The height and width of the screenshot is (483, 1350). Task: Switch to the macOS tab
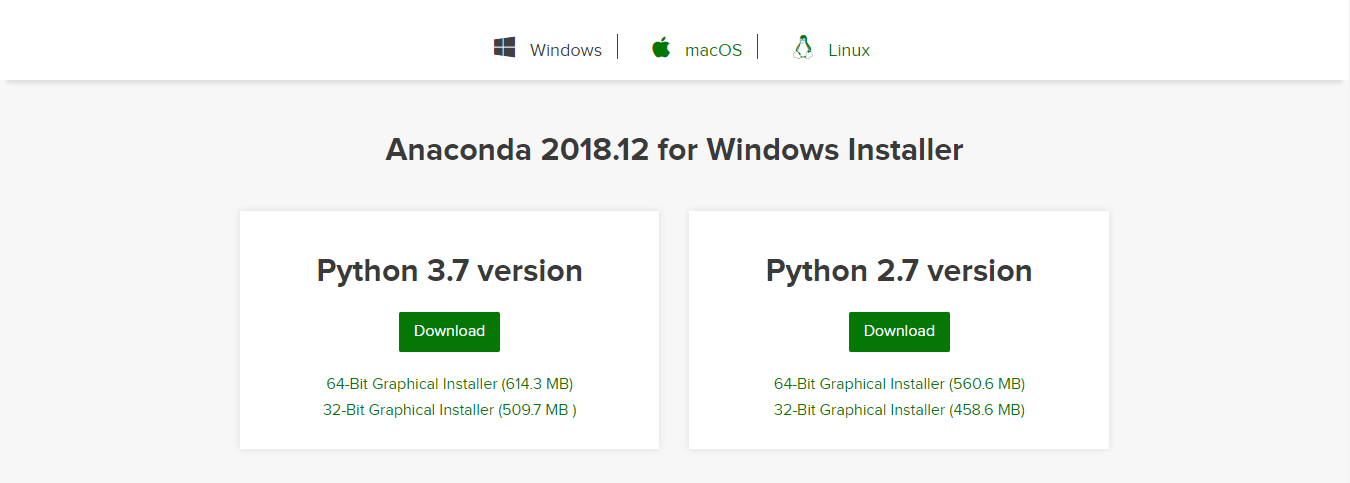point(713,50)
